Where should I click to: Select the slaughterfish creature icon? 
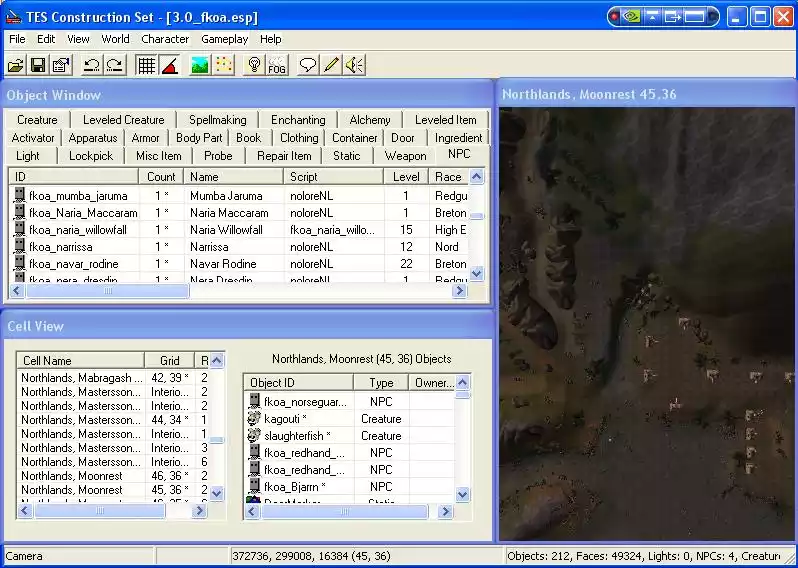(254, 436)
